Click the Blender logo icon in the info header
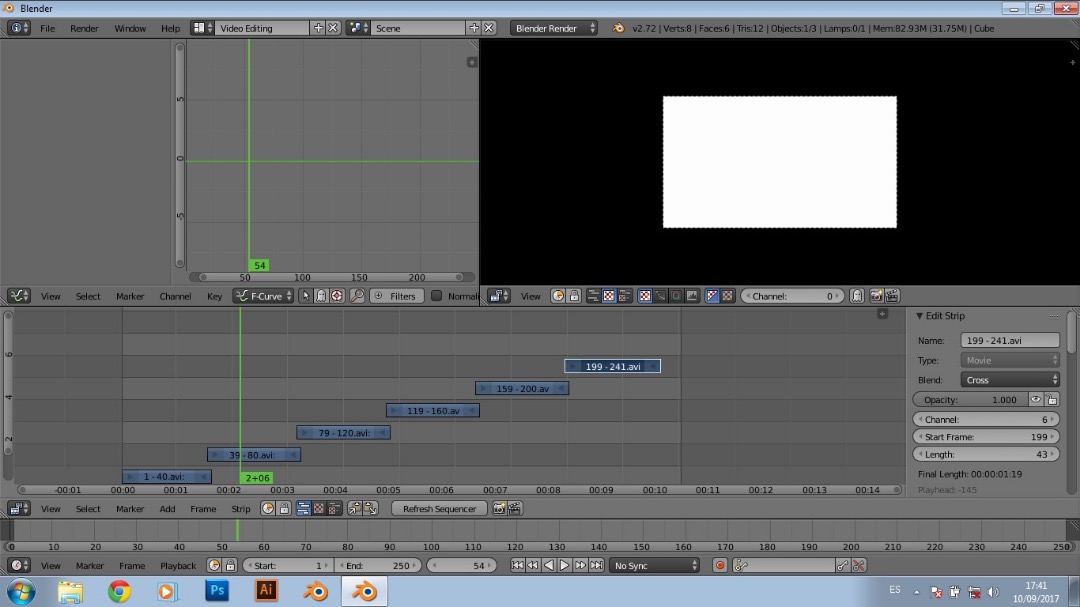The height and width of the screenshot is (607, 1080). pyautogui.click(x=619, y=28)
